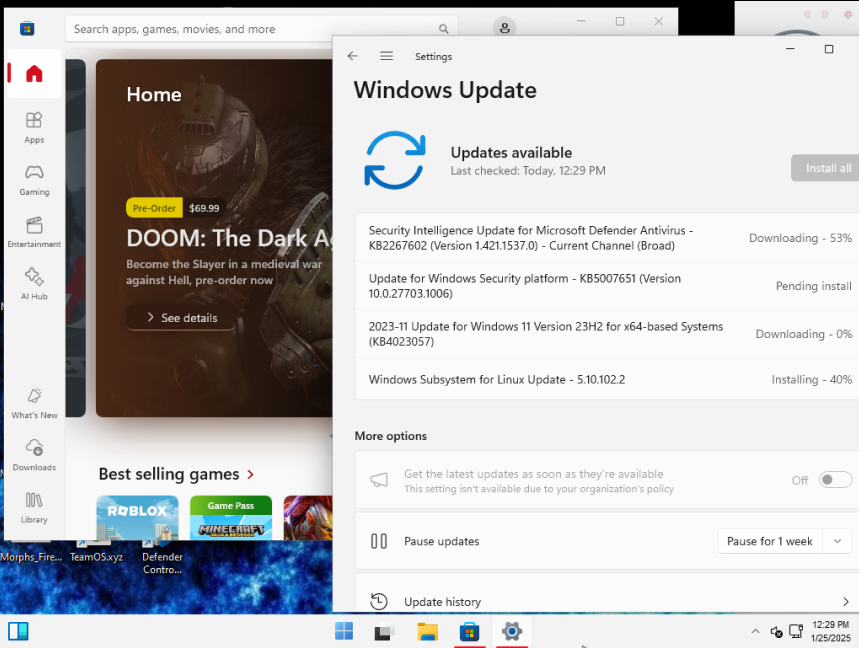This screenshot has width=859, height=648.
Task: Expand Best selling games list arrow
Action: pos(250,474)
